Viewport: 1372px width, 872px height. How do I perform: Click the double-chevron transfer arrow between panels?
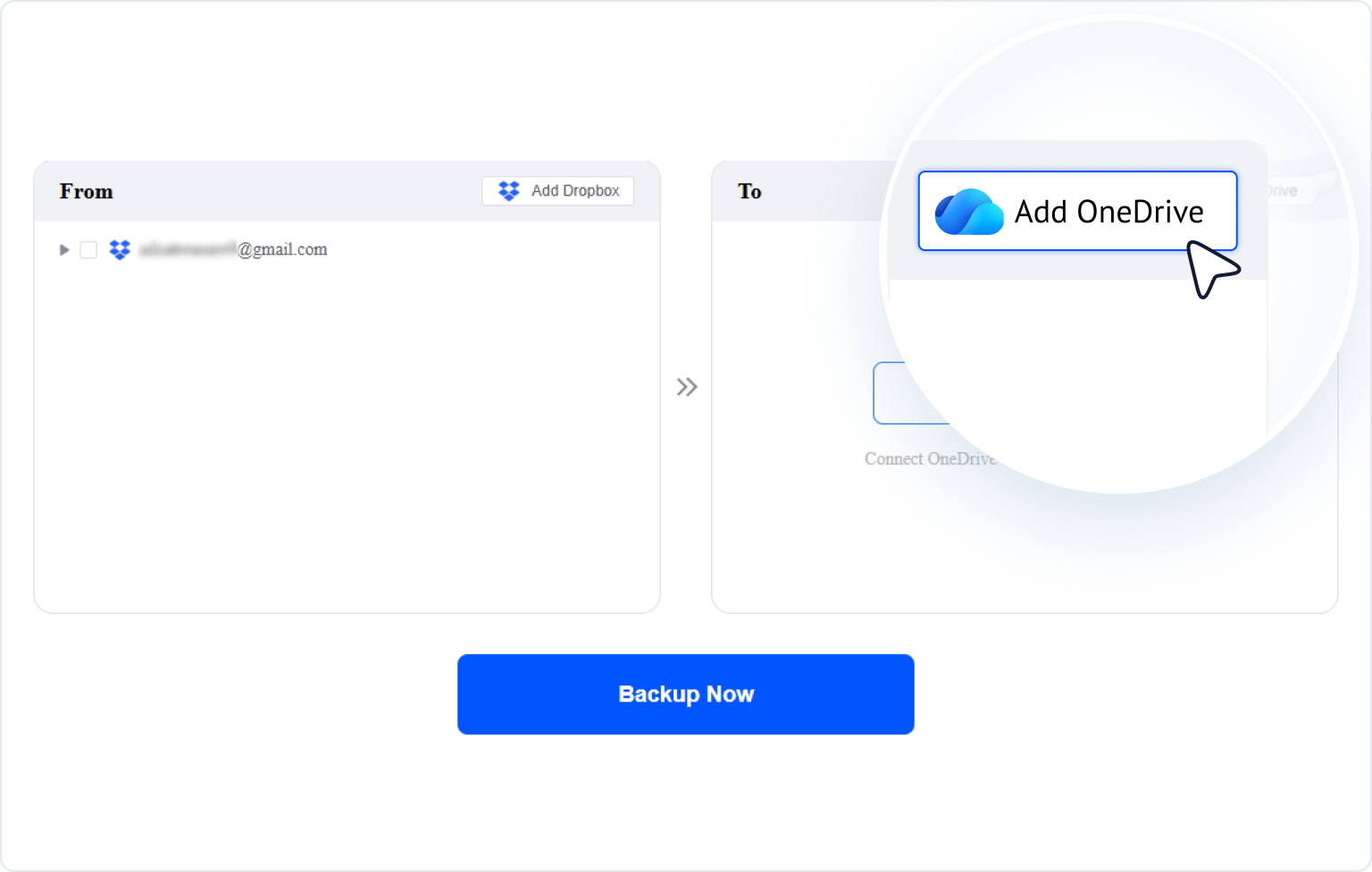(x=687, y=387)
